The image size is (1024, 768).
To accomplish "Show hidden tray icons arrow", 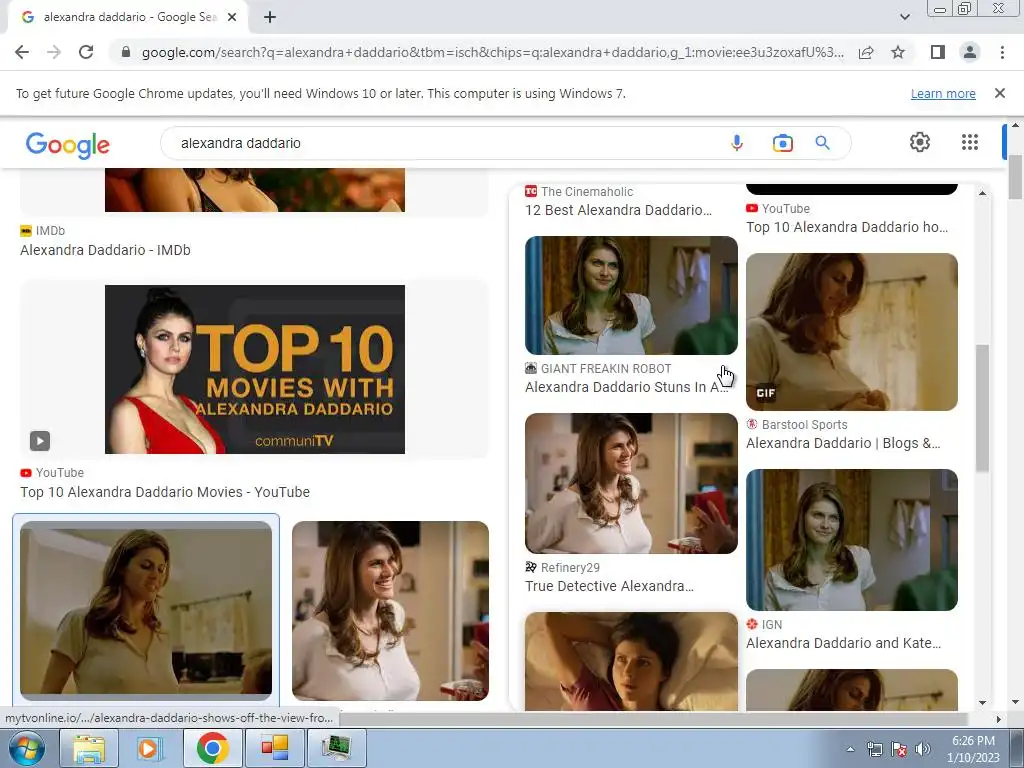I will pyautogui.click(x=850, y=749).
